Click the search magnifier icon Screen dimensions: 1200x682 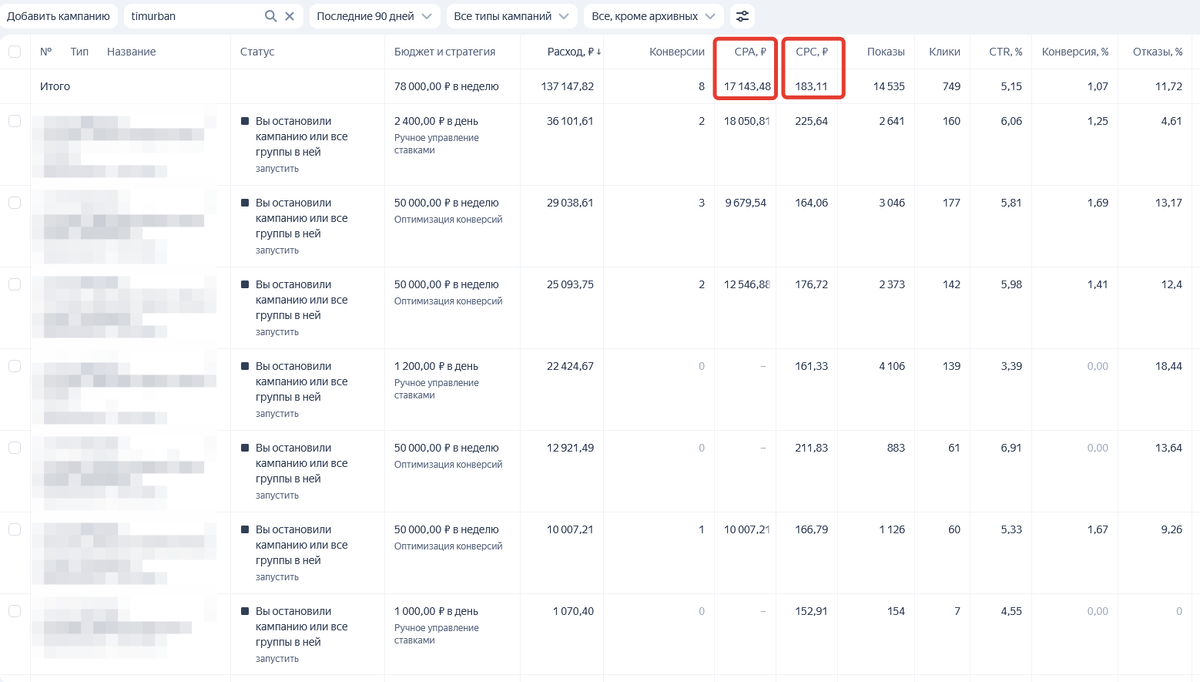pos(271,16)
